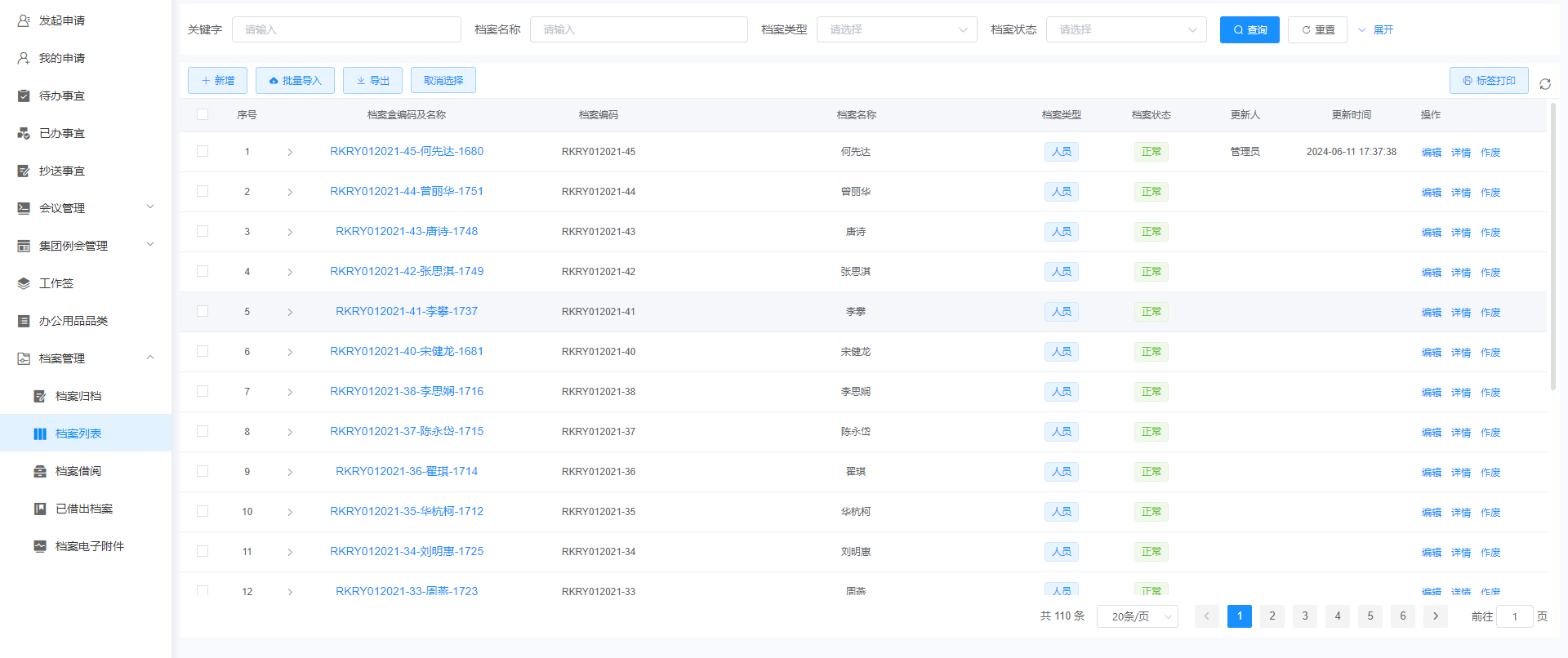Click the 关键字 input field

pos(346,29)
